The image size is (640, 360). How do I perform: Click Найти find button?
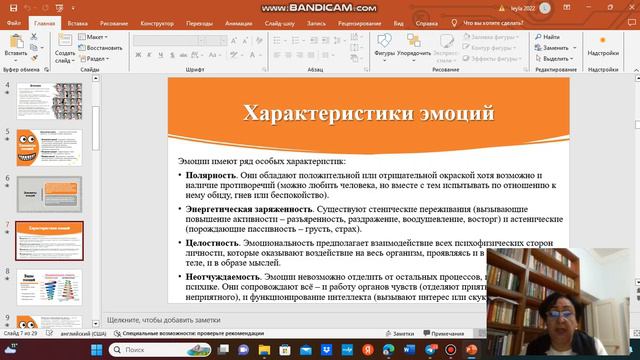click(547, 37)
